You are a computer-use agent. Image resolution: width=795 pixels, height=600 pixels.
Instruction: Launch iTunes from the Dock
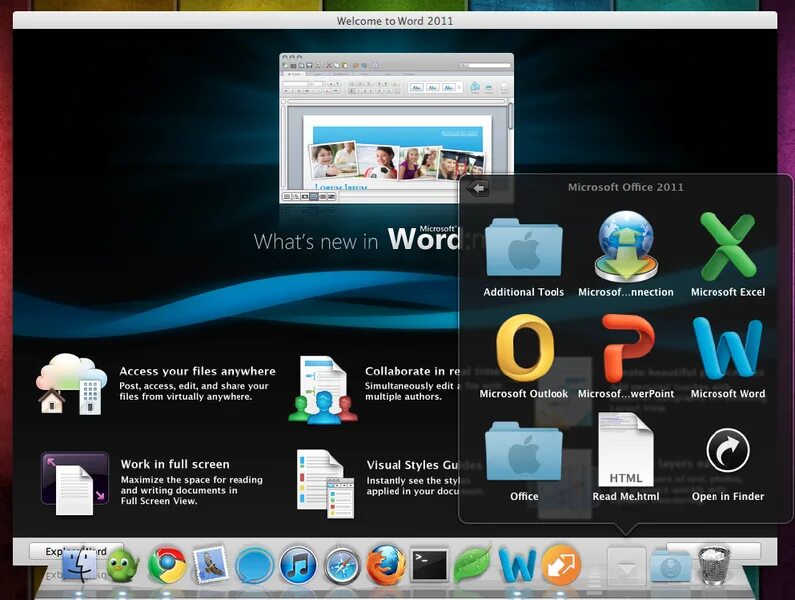pyautogui.click(x=299, y=565)
